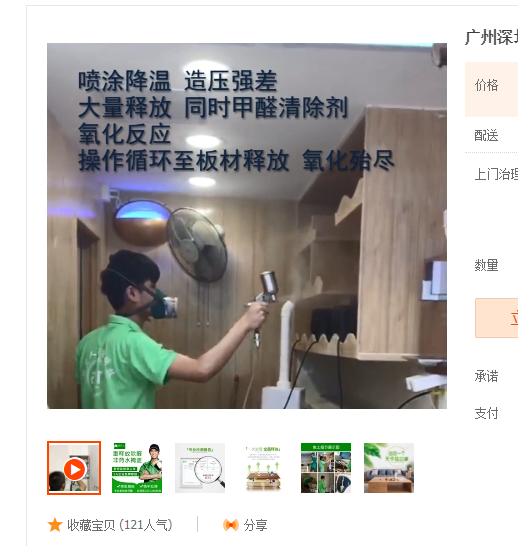The width and height of the screenshot is (518, 546).
Task: Click the 数量 quantity label
Action: pyautogui.click(x=486, y=265)
